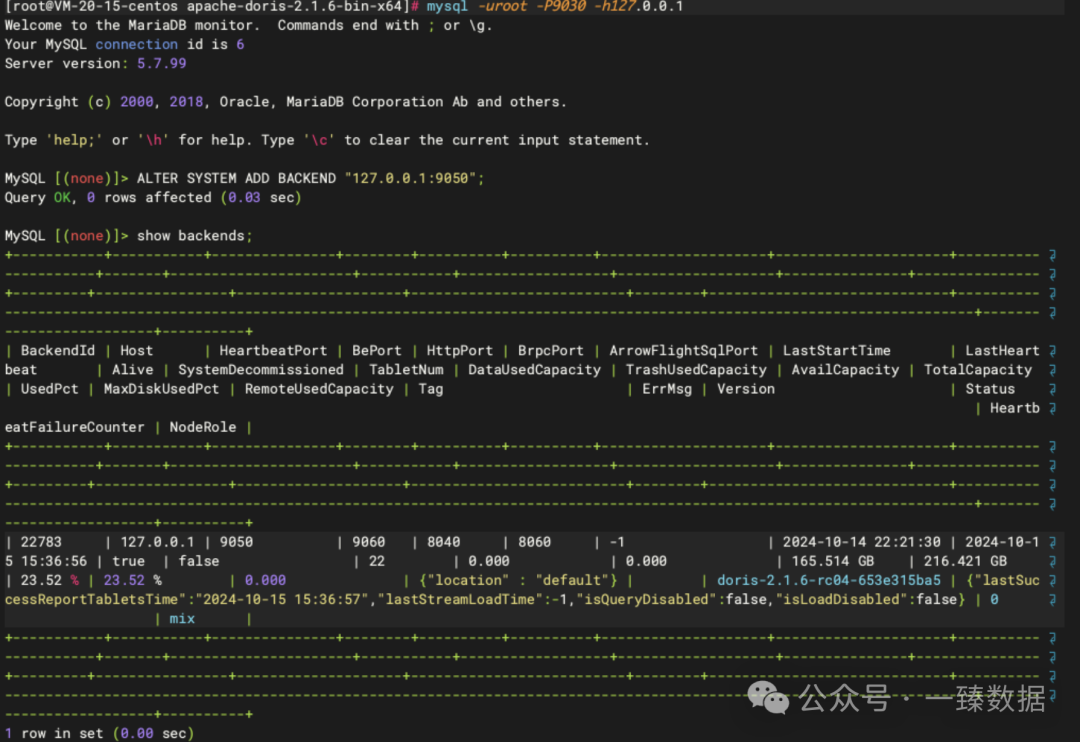Click the NodeRole column header
1080x742 pixels.
click(x=202, y=427)
